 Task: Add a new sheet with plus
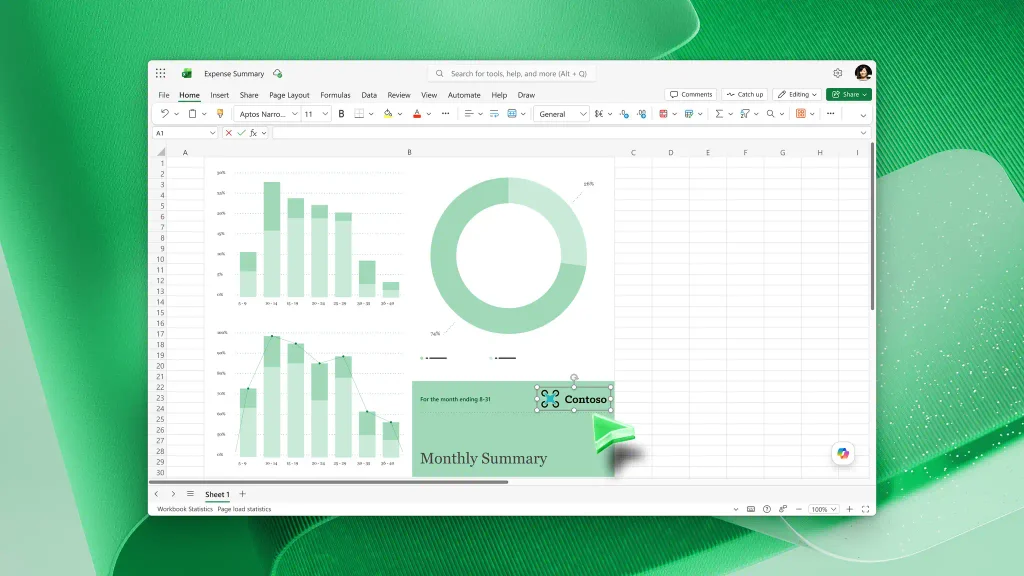(x=242, y=494)
